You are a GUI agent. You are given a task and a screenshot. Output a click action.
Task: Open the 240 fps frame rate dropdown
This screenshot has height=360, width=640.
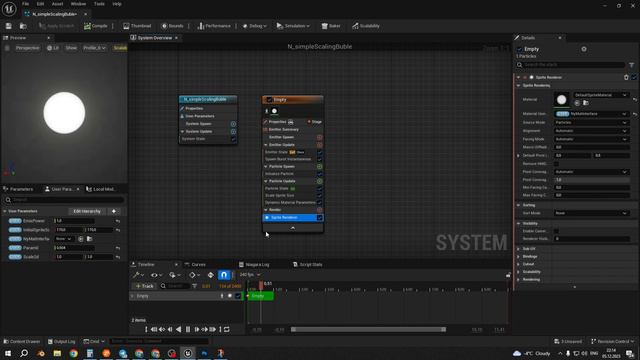pos(250,275)
